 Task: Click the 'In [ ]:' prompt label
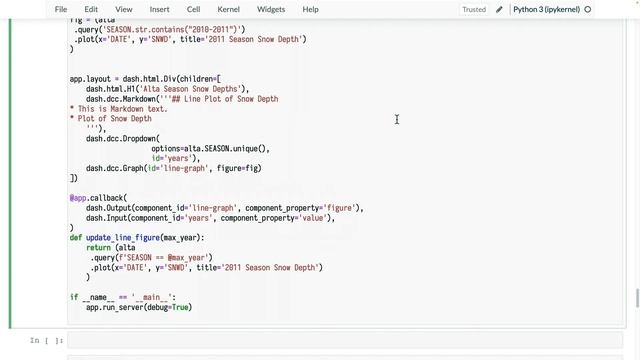click(46, 340)
